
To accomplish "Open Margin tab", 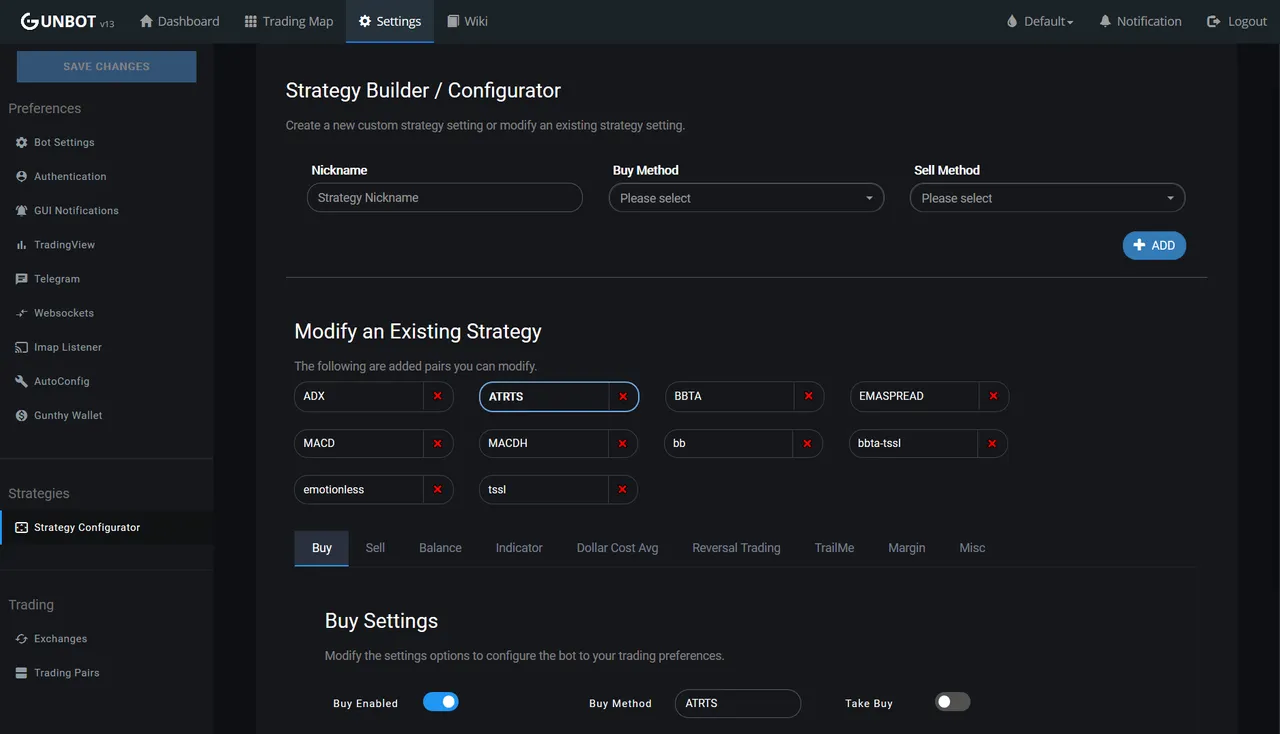I will (906, 548).
